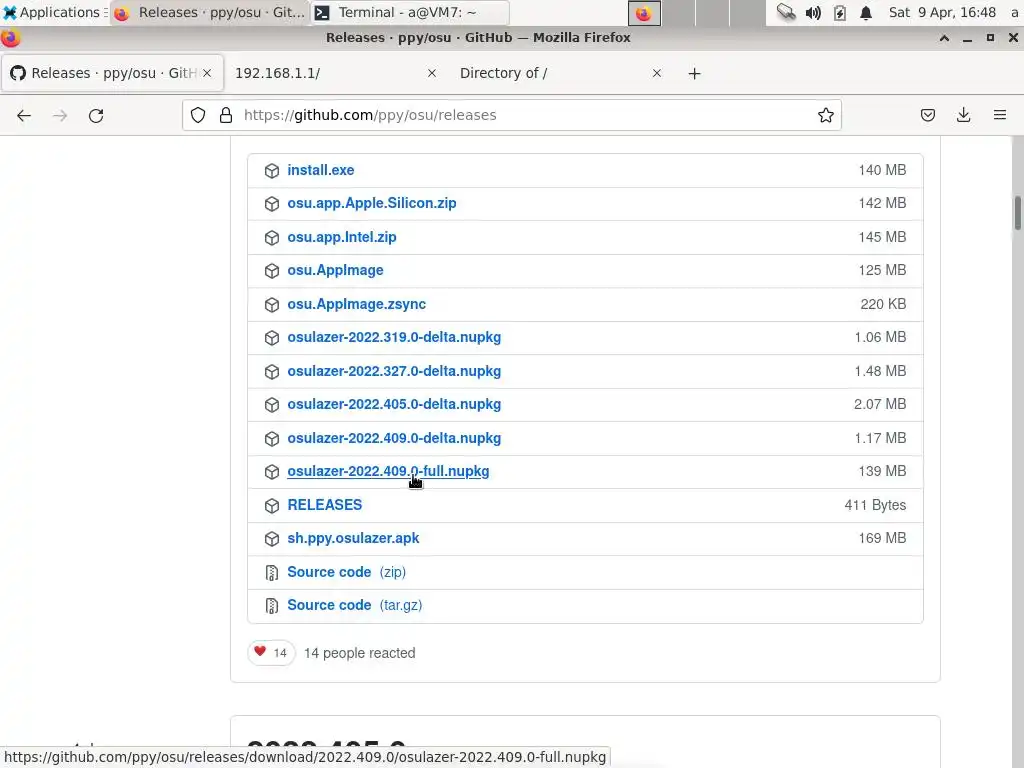Download osu.AppImage

pos(335,270)
